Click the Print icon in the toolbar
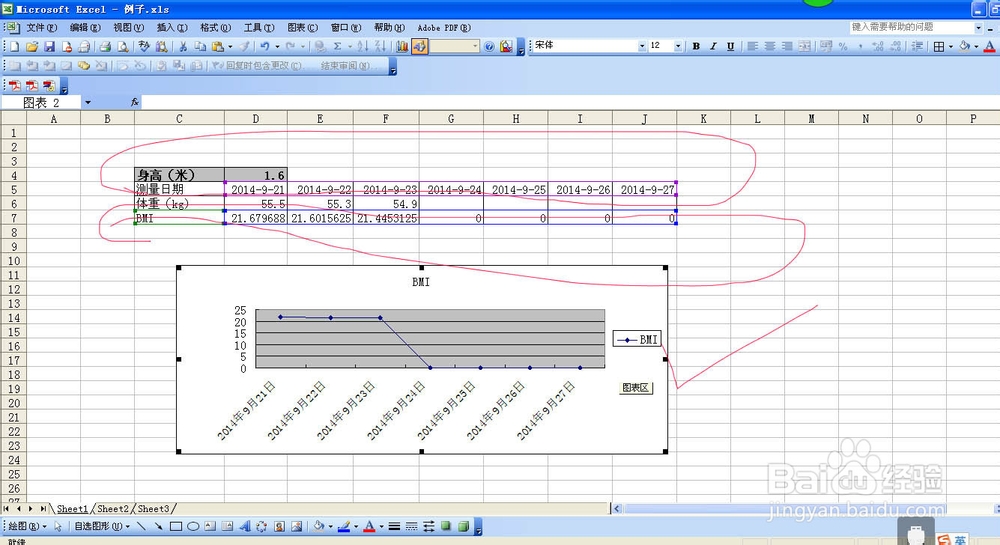The width and height of the screenshot is (1000, 545). pyautogui.click(x=105, y=47)
